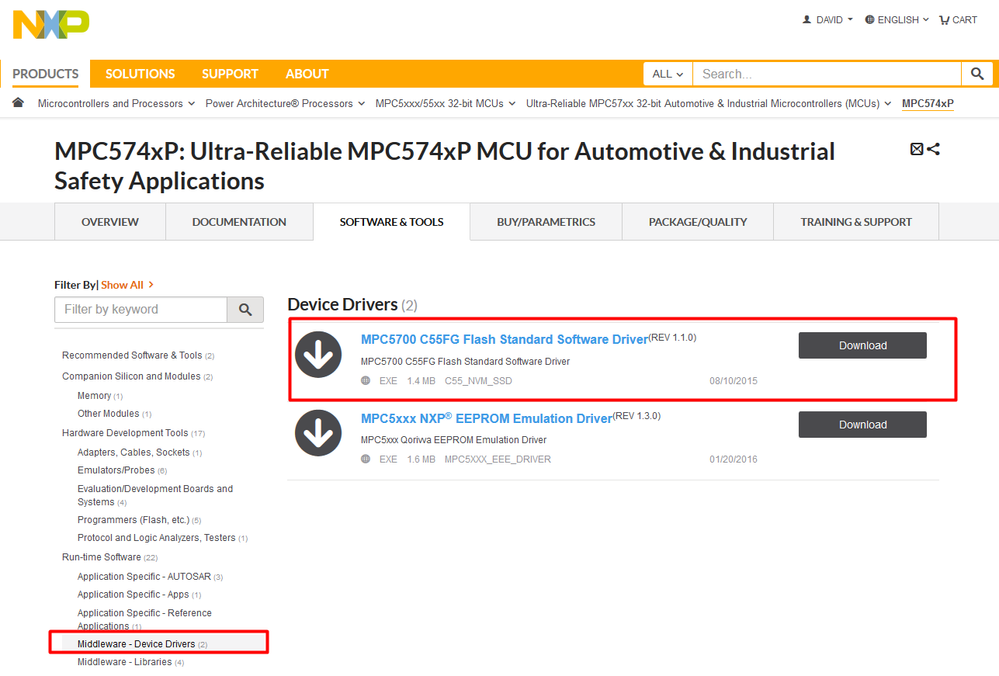Select the Other Modules filter
999x676 pixels.
(x=114, y=414)
